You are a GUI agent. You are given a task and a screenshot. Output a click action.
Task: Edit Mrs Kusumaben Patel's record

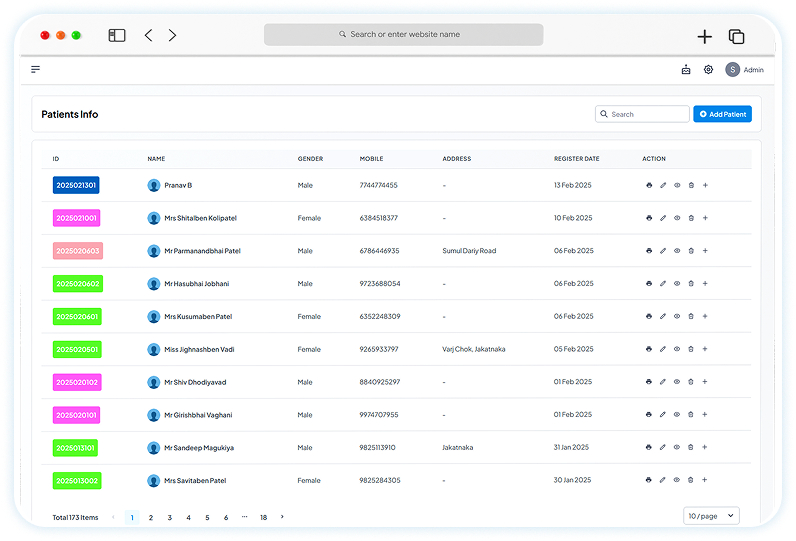pos(662,316)
